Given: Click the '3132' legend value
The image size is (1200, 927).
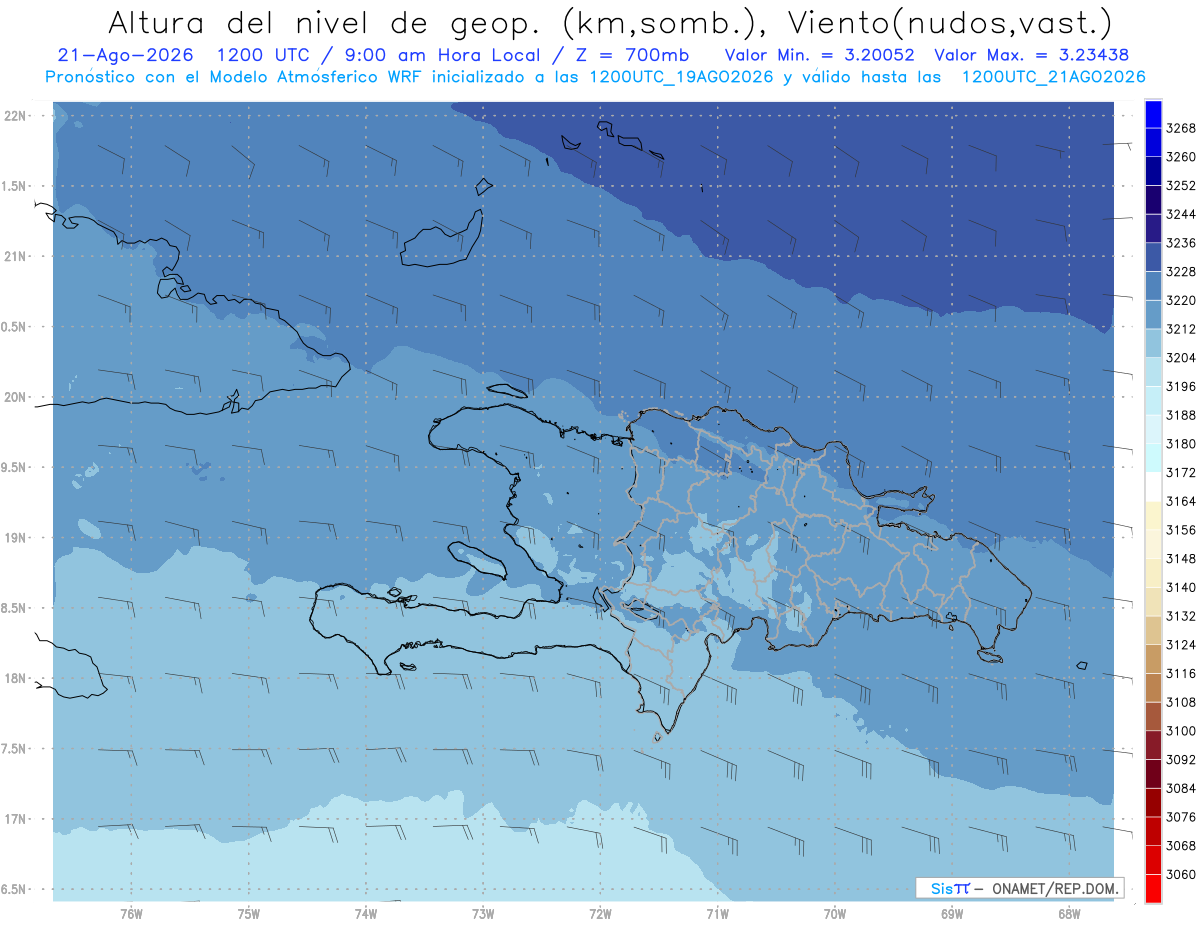Looking at the screenshot, I should 1181,616.
